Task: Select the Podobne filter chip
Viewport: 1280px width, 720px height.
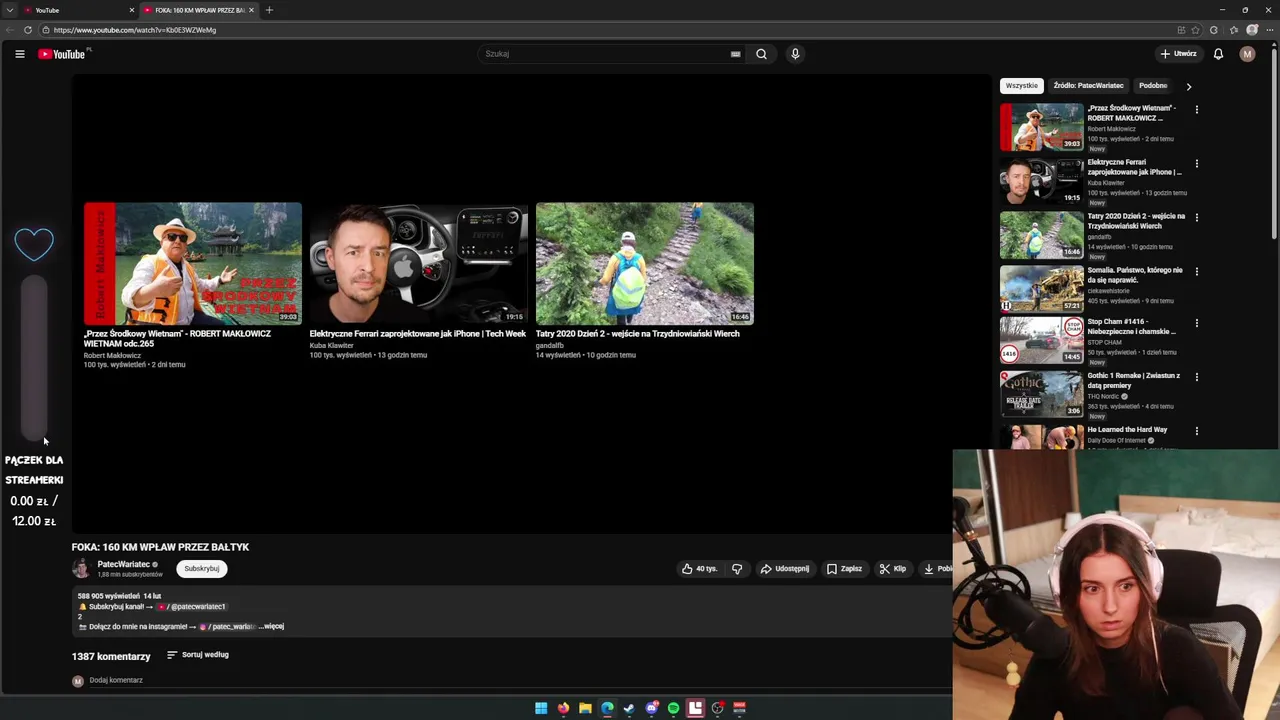Action: pos(1153,86)
